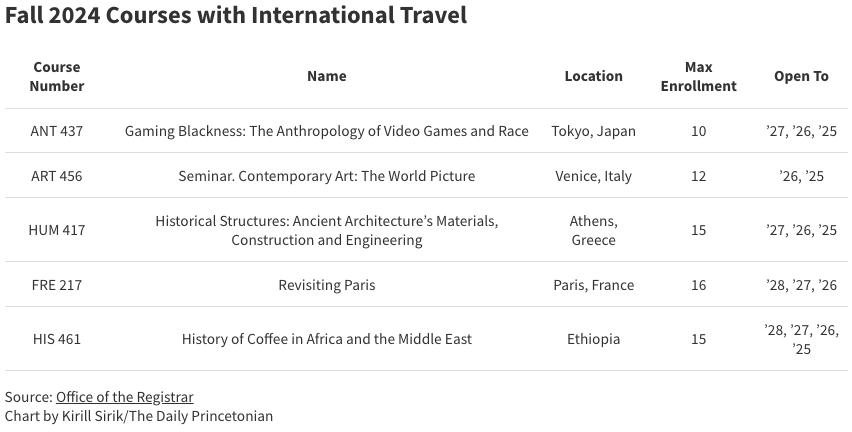Click the Location column header
Screen dimensions: 852x432
[x=593, y=76]
